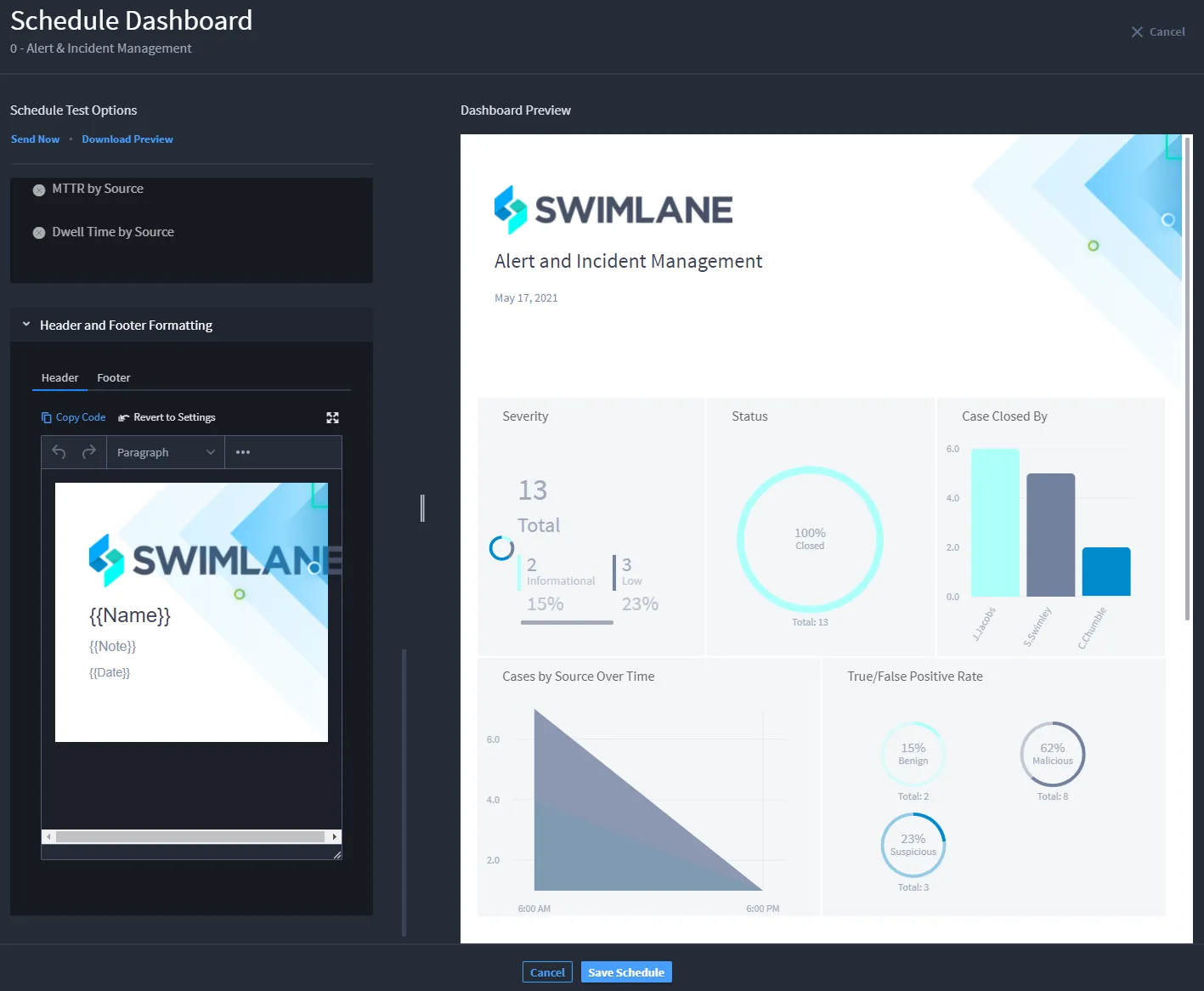The height and width of the screenshot is (991, 1204).
Task: Click the S.Swimley bar in Case Closed By
Action: [x=1051, y=535]
